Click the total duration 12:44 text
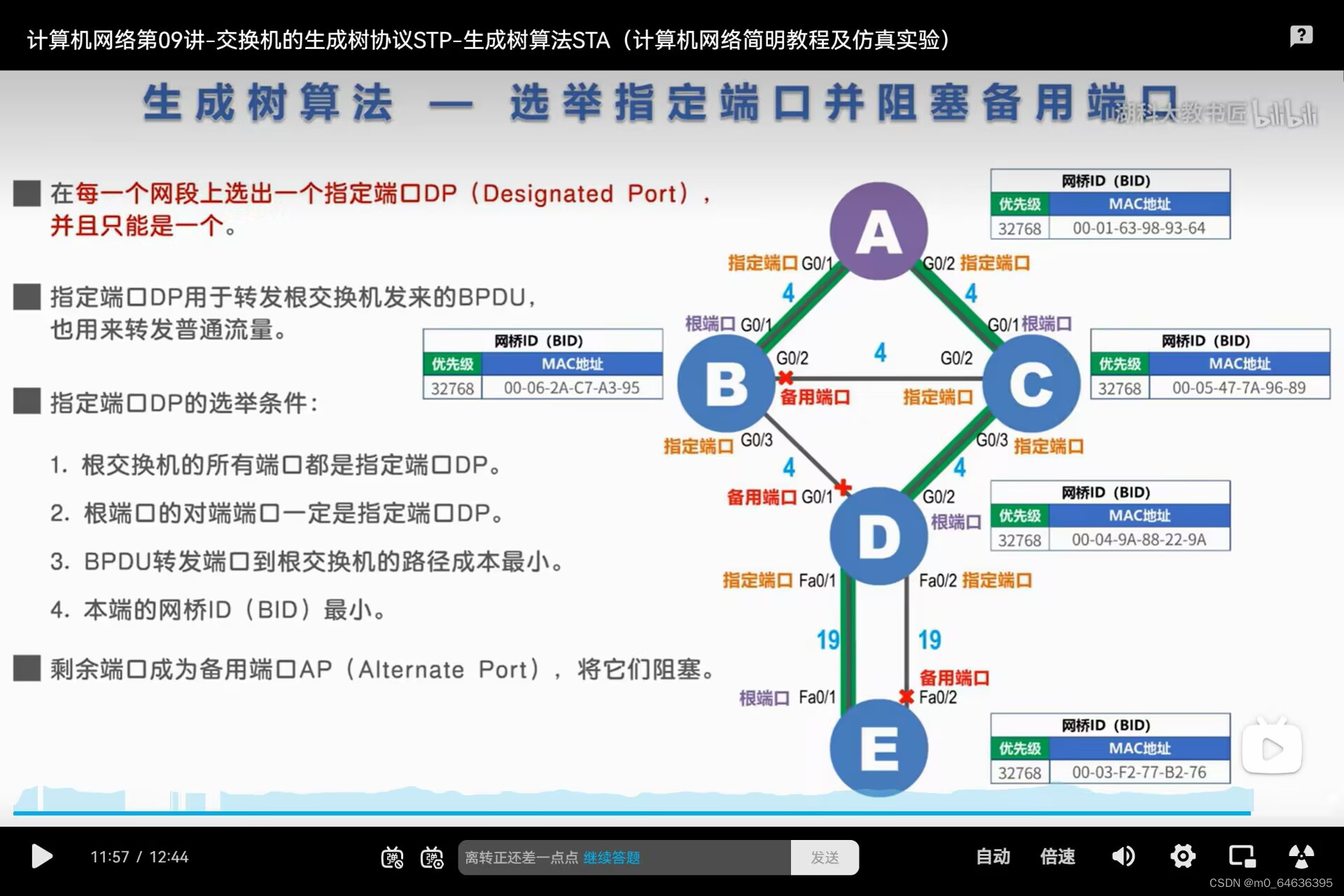 pos(169,857)
